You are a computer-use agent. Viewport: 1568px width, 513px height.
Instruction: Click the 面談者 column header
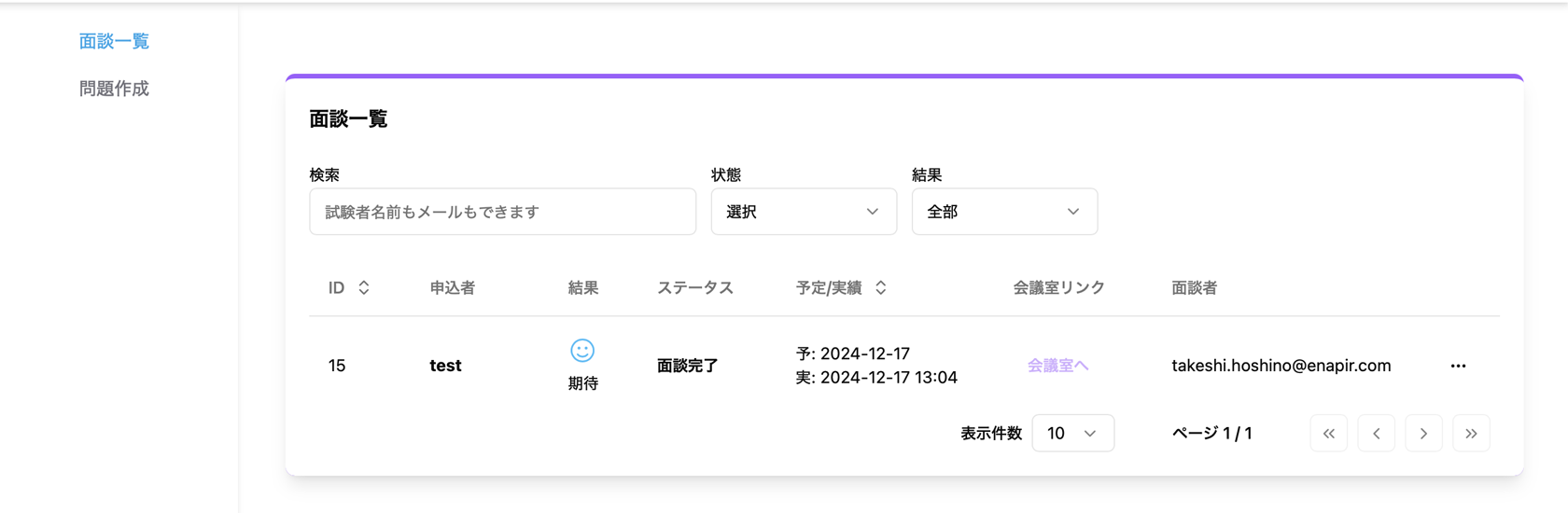[x=1194, y=288]
